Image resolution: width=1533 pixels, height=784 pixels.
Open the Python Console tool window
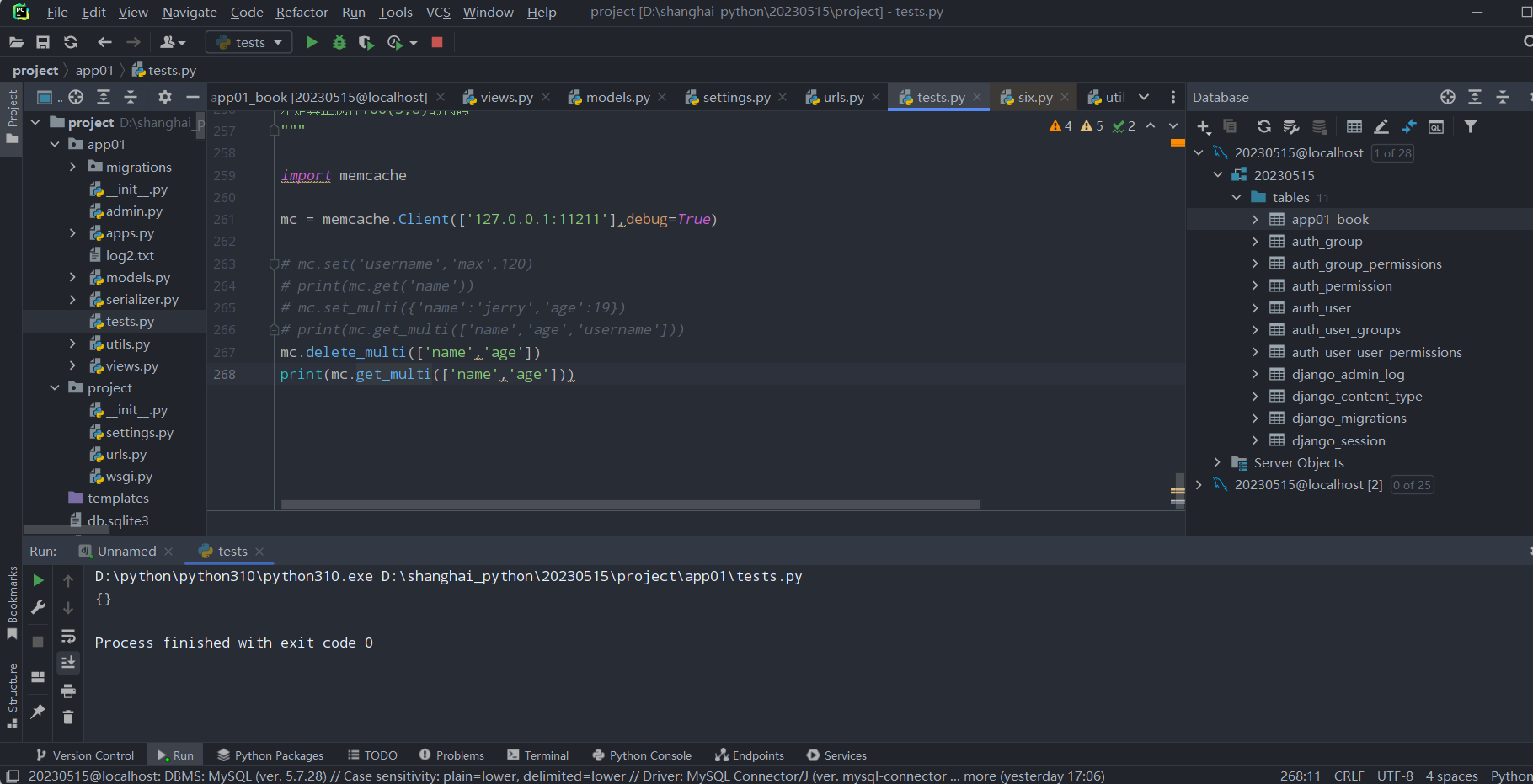click(x=642, y=755)
